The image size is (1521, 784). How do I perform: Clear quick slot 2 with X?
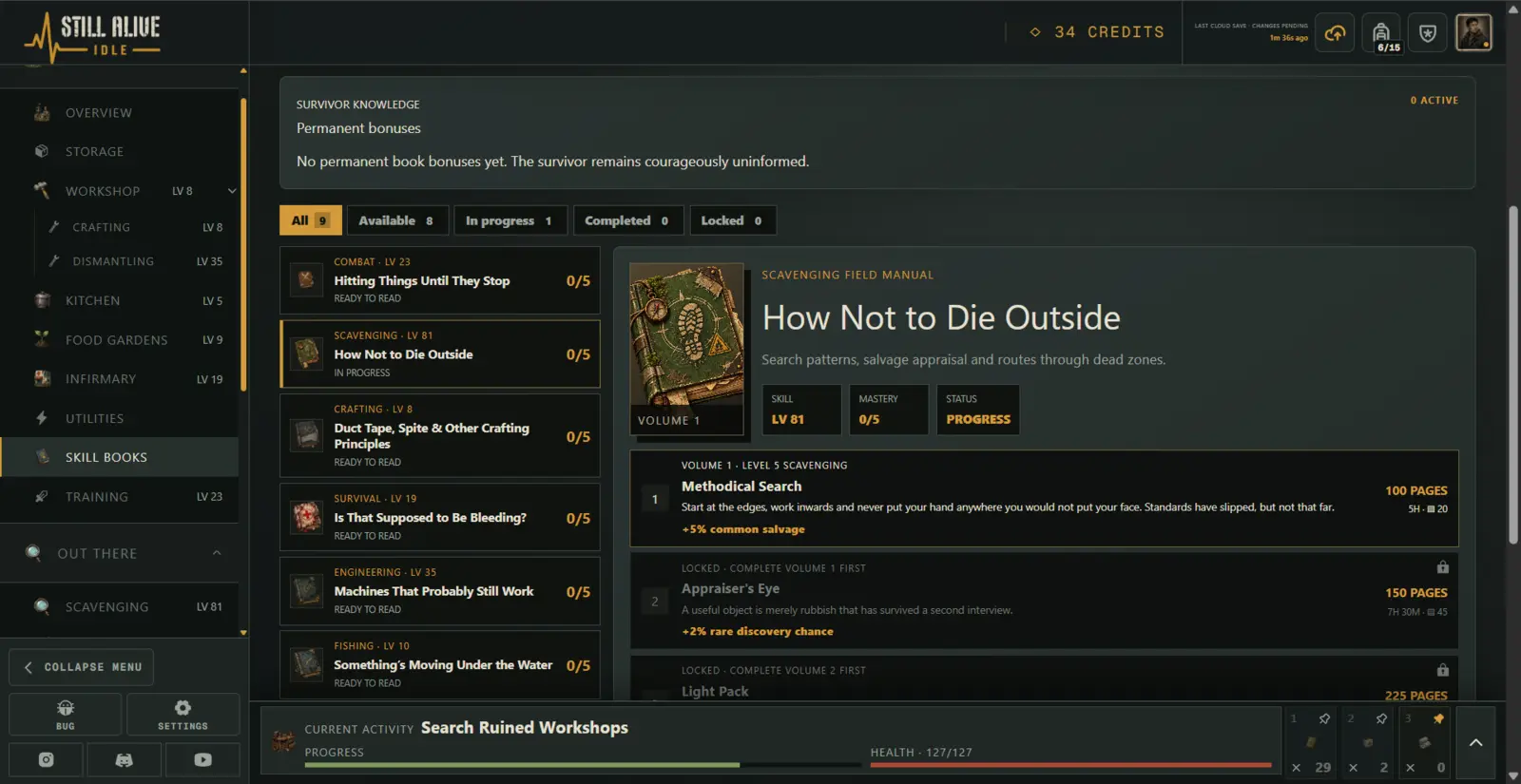[x=1353, y=768]
